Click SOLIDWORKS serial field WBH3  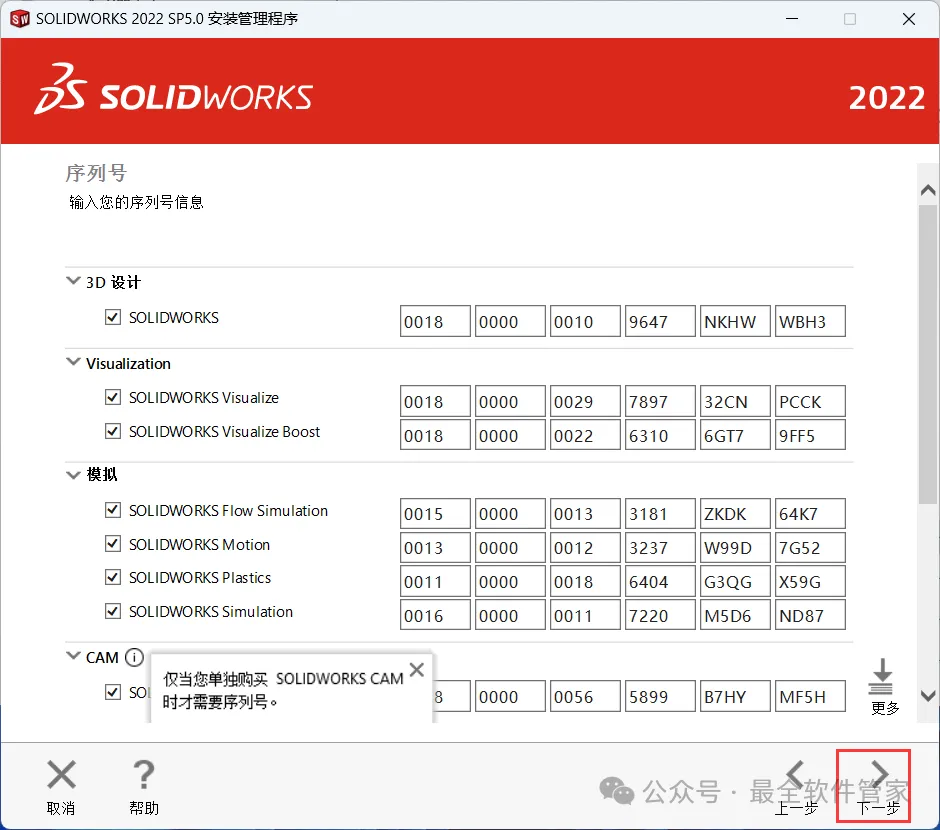[810, 321]
